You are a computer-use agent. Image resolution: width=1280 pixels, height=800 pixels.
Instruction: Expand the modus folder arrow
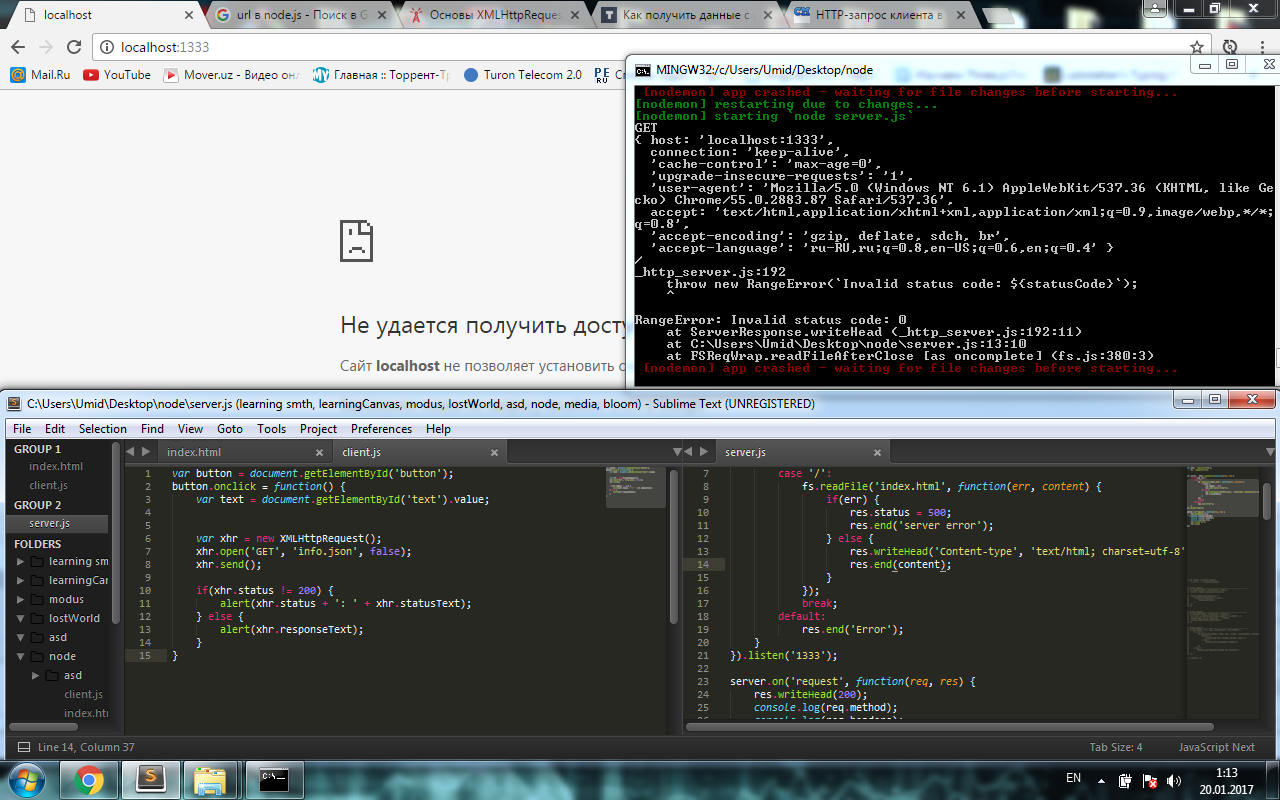coord(21,600)
